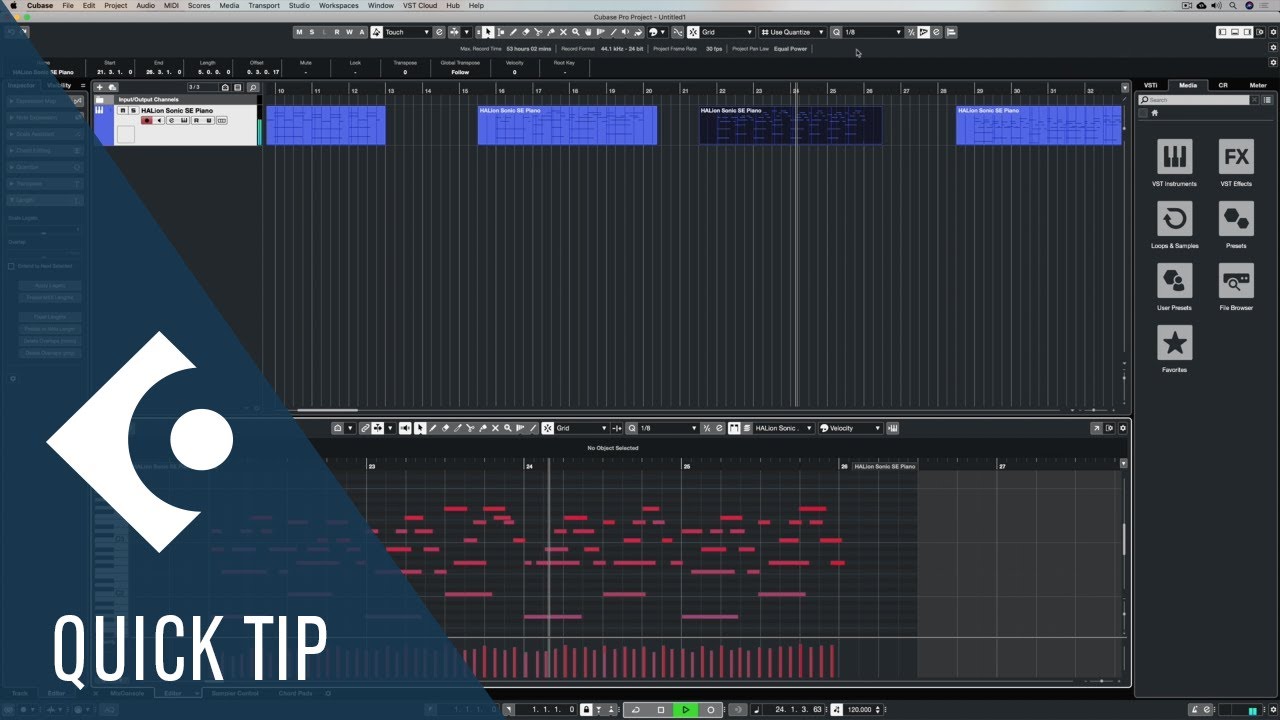This screenshot has height=720, width=1280.
Task: Open File Browser tile
Action: (x=1236, y=281)
